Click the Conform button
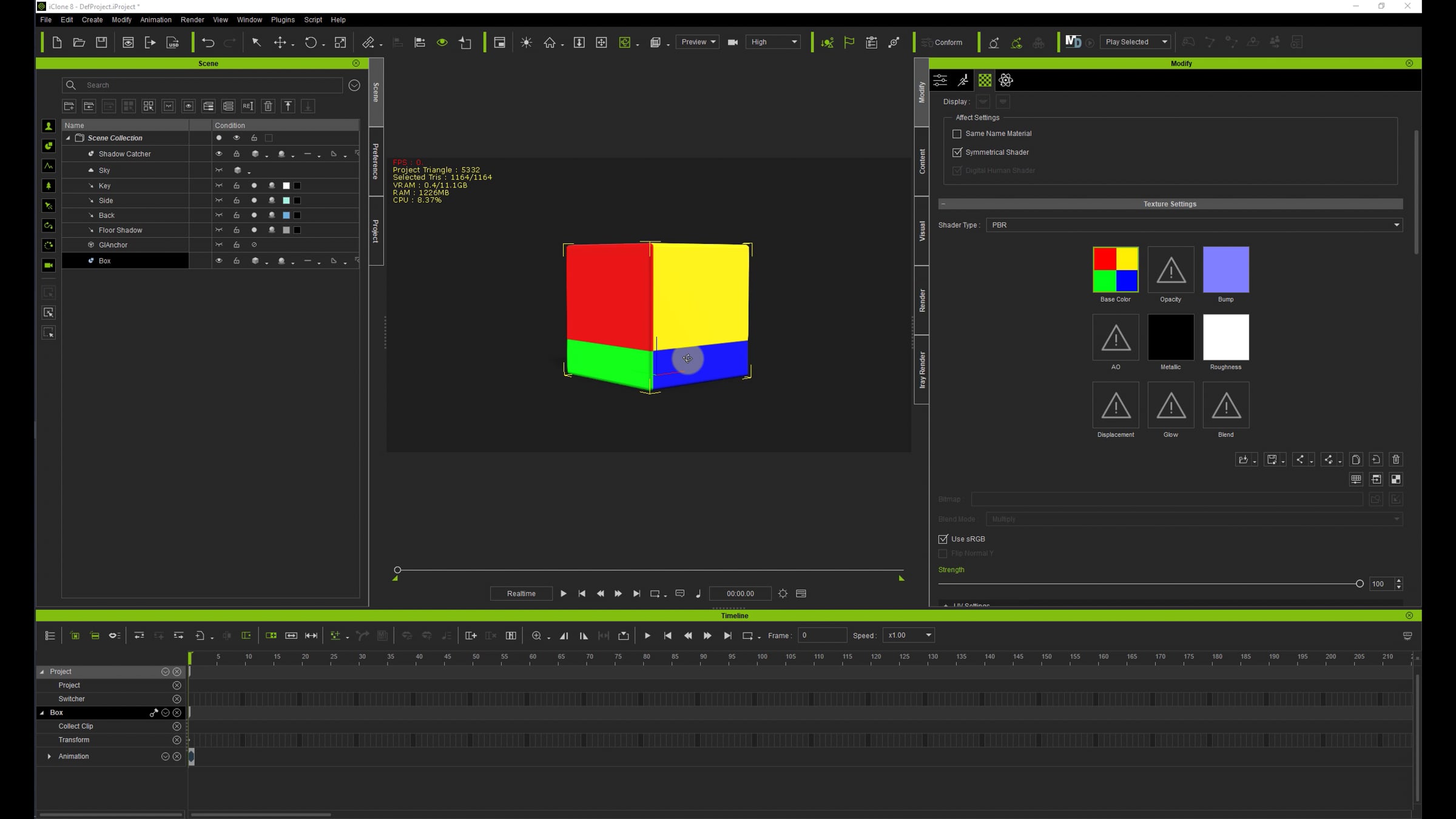 coord(942,42)
